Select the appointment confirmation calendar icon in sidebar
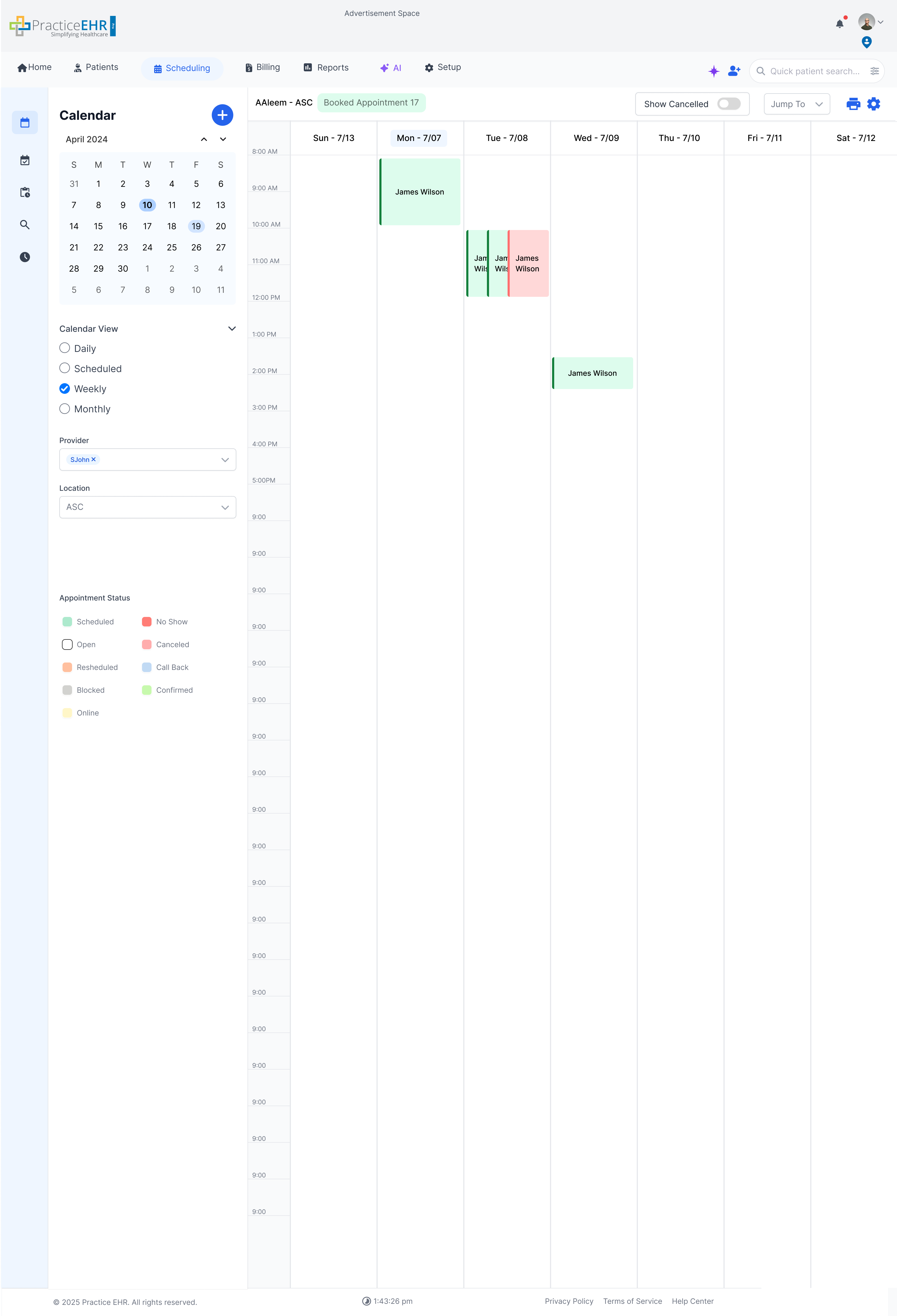 (25, 160)
